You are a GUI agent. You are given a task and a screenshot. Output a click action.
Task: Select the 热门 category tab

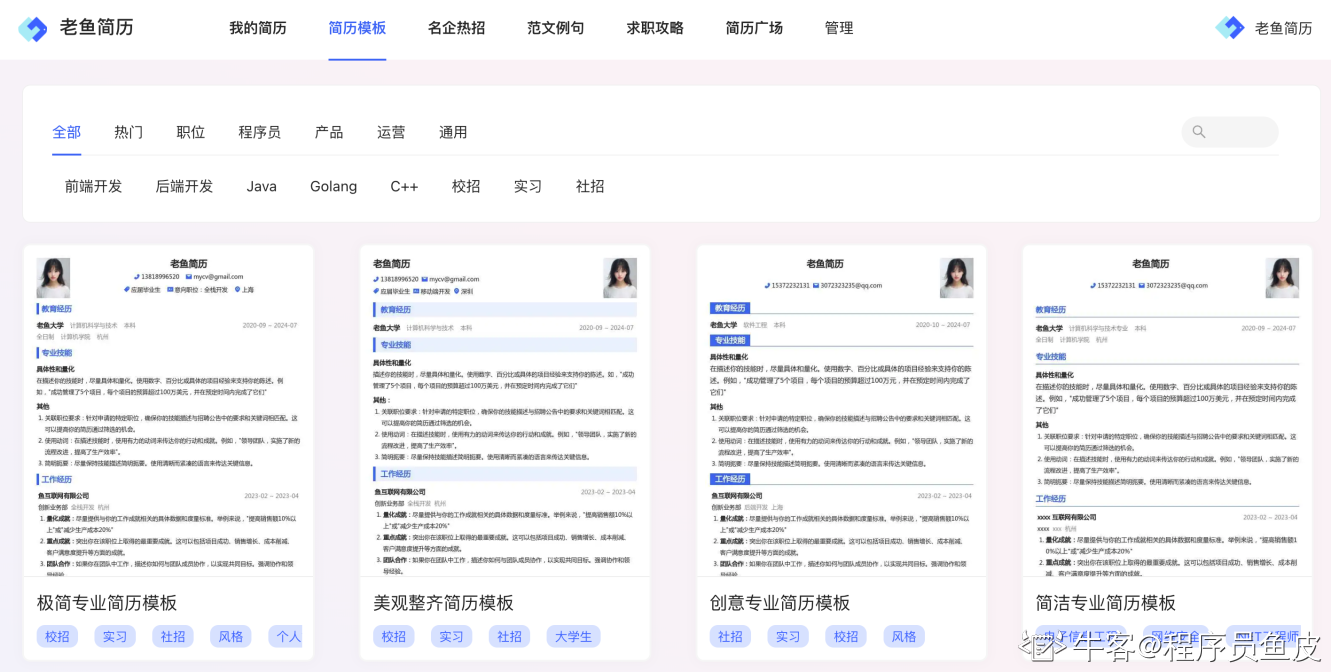129,132
